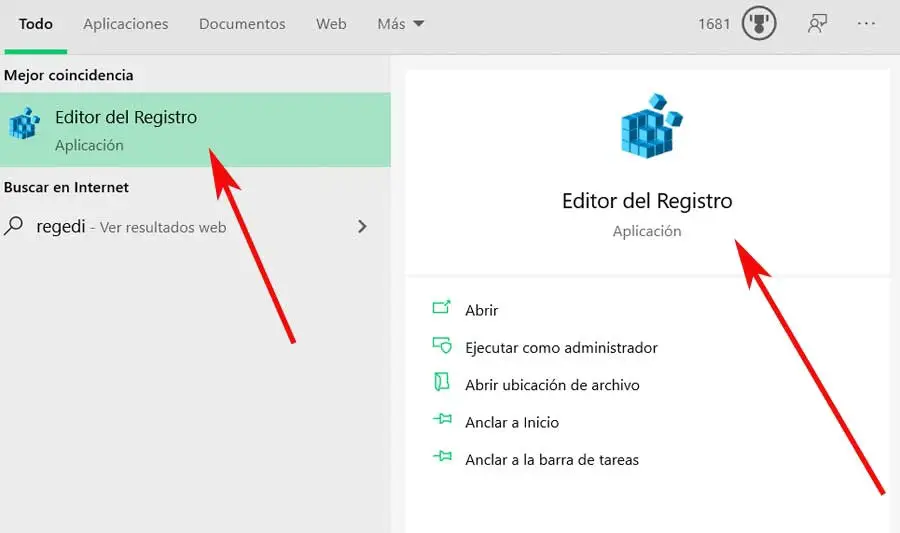Click the shield icon for run as administrator
The width and height of the screenshot is (900, 533).
tap(442, 345)
